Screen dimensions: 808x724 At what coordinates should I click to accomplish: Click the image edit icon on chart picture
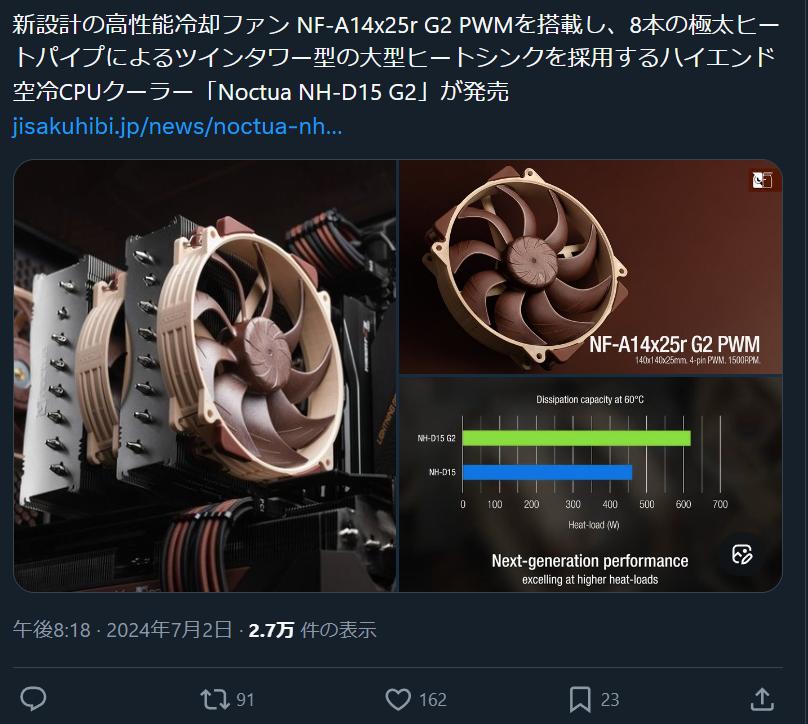pos(742,554)
